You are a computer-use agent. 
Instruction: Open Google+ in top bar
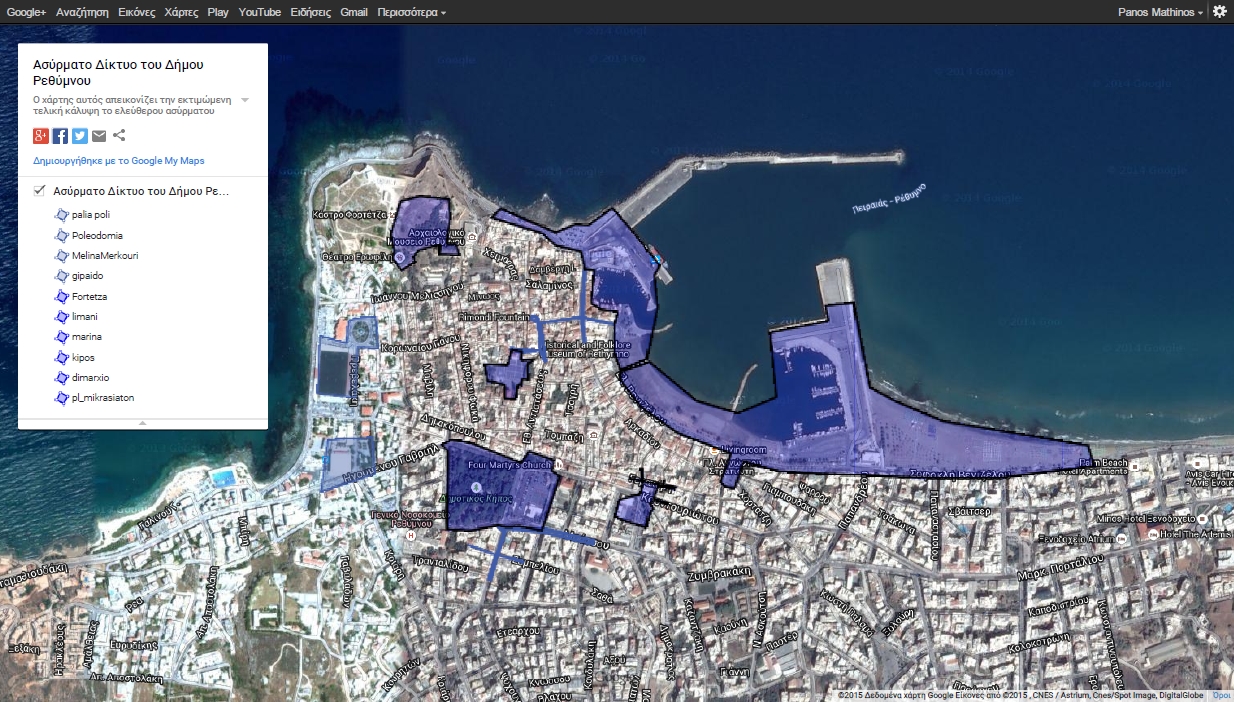click(26, 12)
